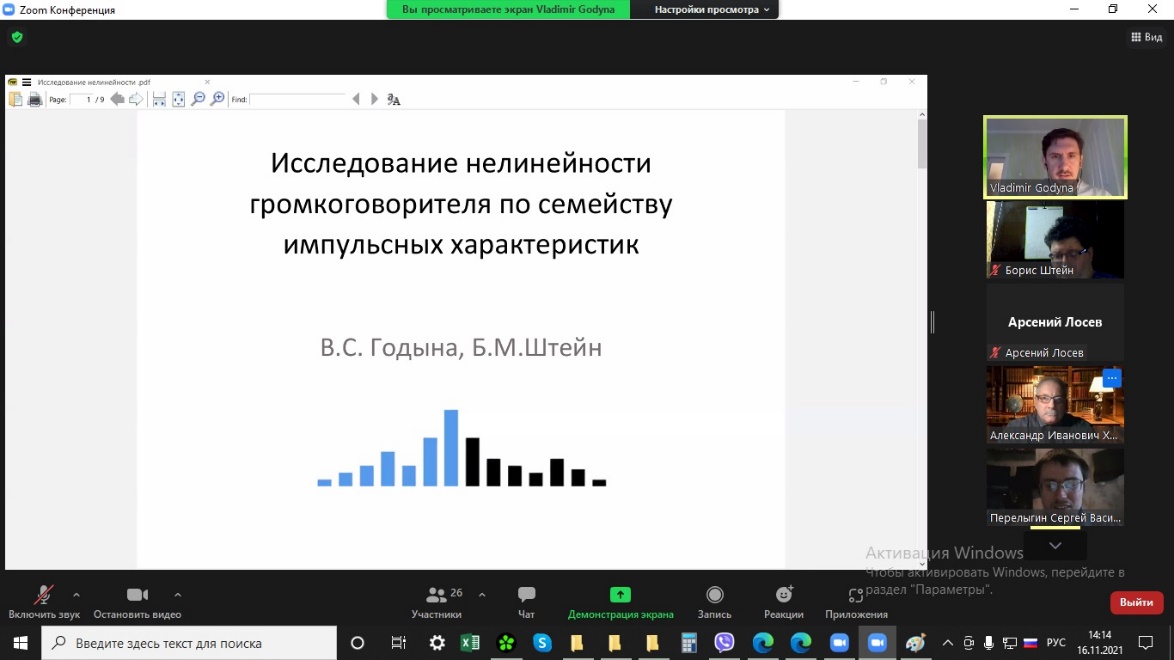Expand audio options arrow beside microphone
The image size is (1174, 660).
[x=76, y=595]
